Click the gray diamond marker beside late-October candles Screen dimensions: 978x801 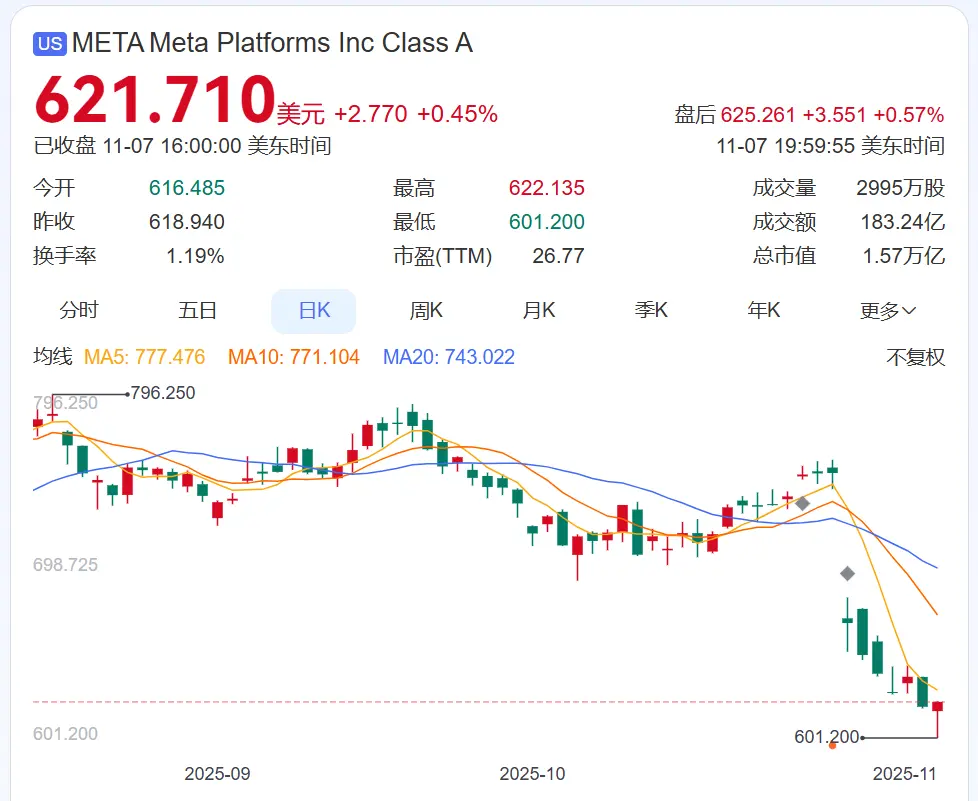click(x=802, y=503)
